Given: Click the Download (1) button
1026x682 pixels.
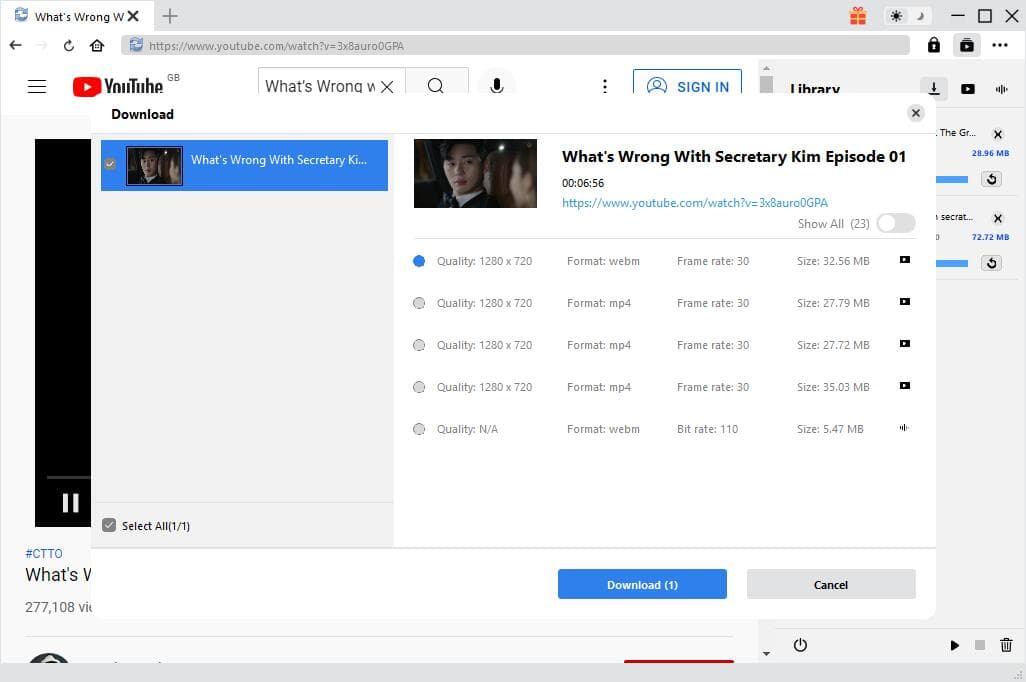Looking at the screenshot, I should (642, 584).
